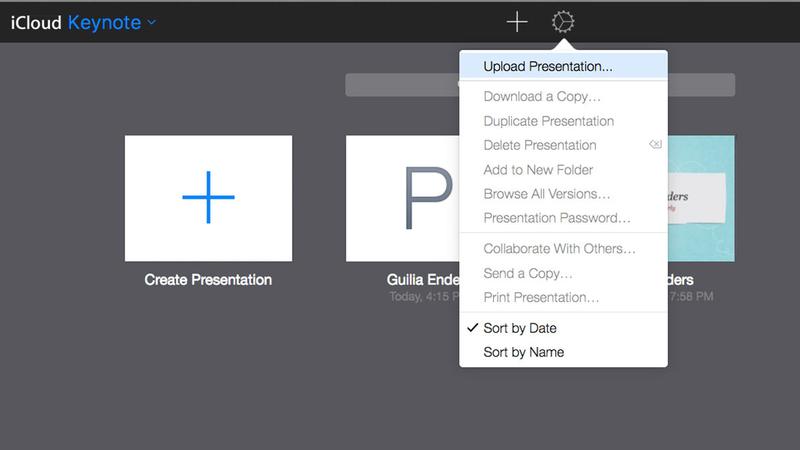Select Presentation Password menu item

pyautogui.click(x=556, y=217)
